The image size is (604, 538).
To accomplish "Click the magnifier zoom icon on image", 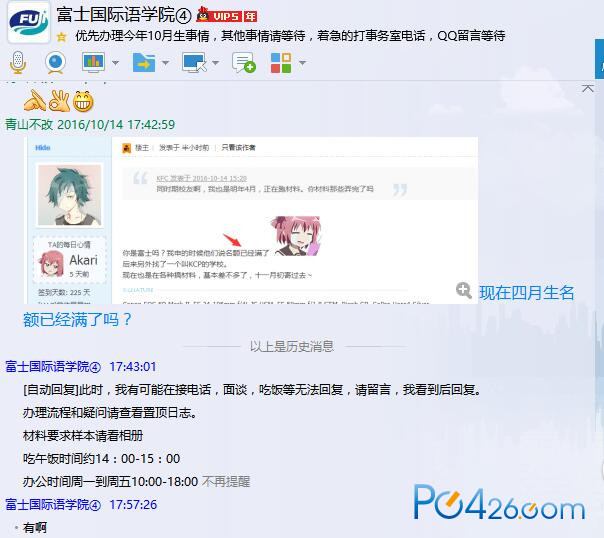I will (463, 290).
